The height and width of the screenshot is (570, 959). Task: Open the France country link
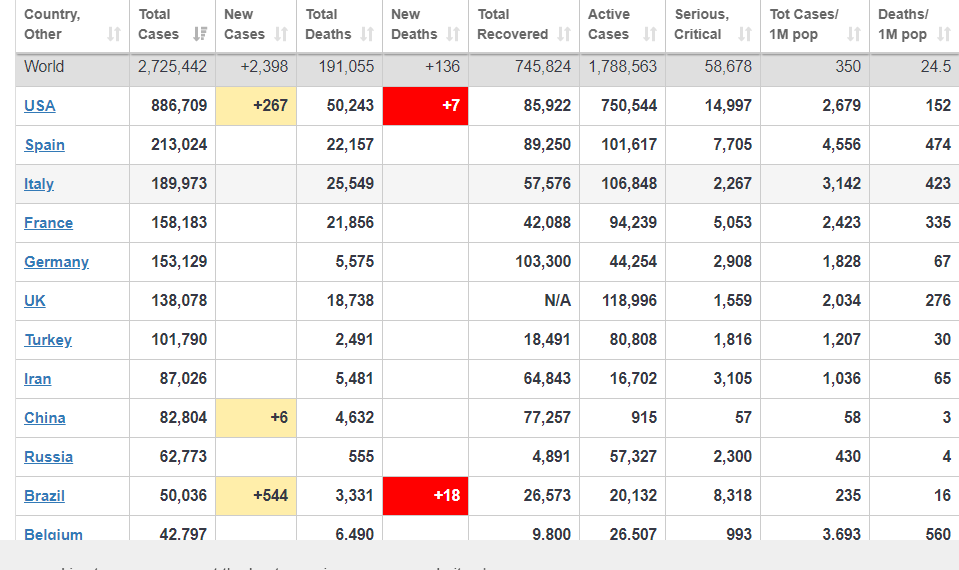pos(48,223)
